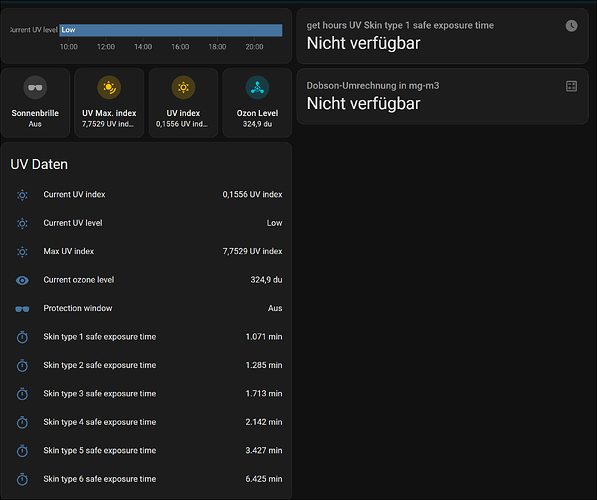
Task: Click the 'get hours UV Skin type 1 safe exposure time' title
Action: [x=400, y=26]
